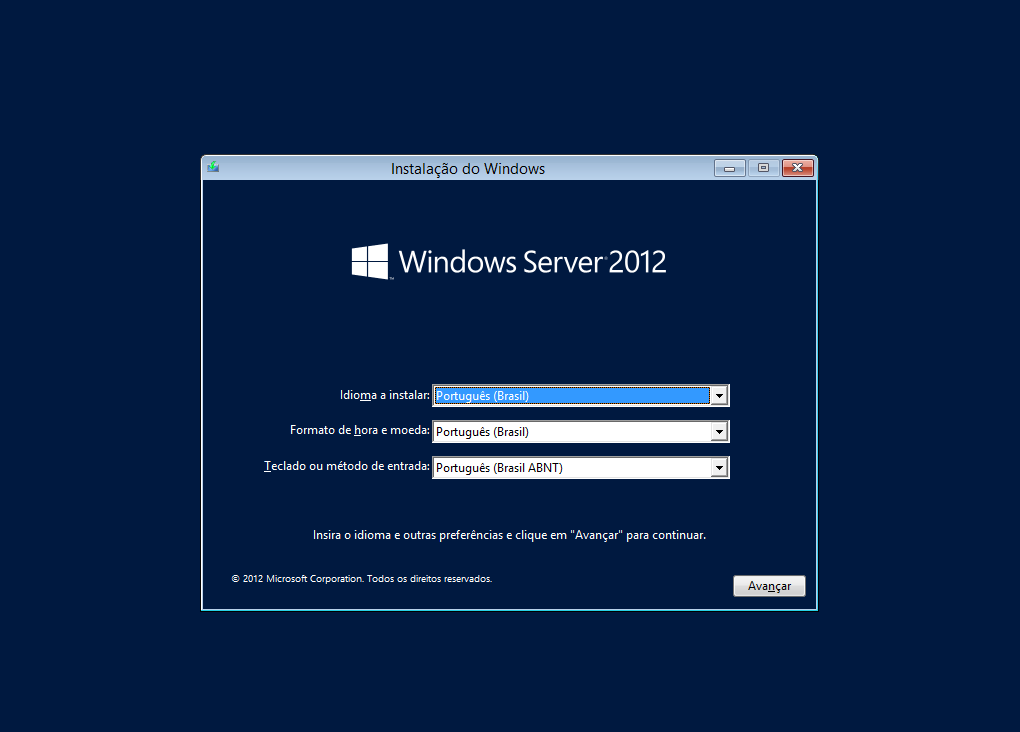Click the Avançar button

769,586
